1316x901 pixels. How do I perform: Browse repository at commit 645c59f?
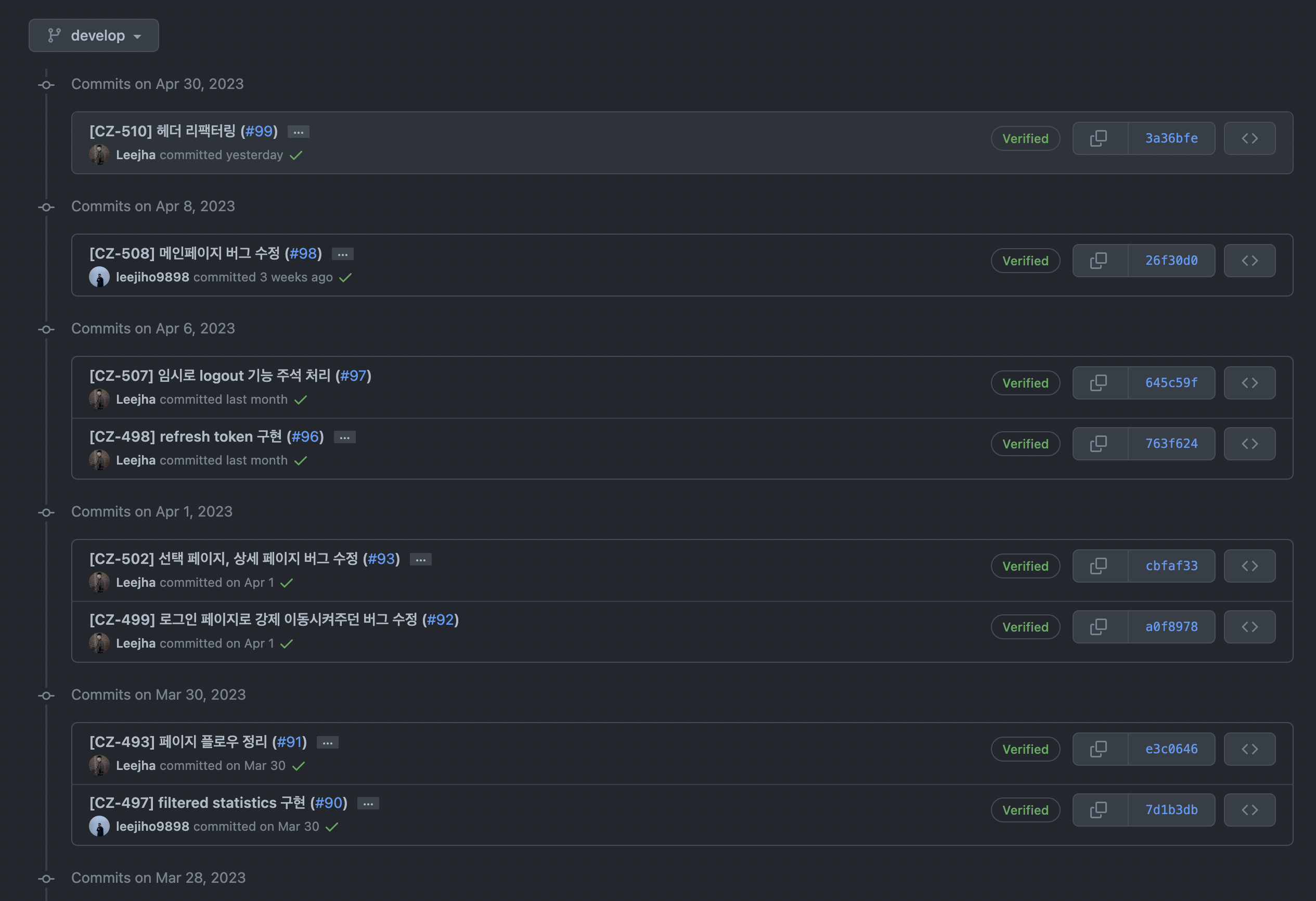coord(1249,383)
